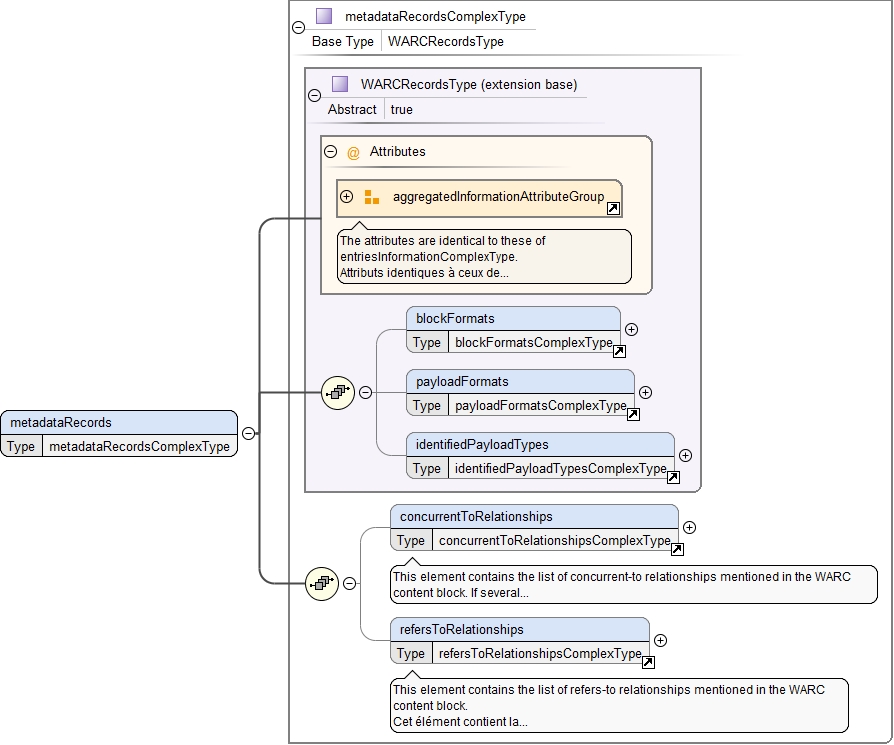This screenshot has width=894, height=745.
Task: Select the refersToRelationships element name
Action: point(461,629)
